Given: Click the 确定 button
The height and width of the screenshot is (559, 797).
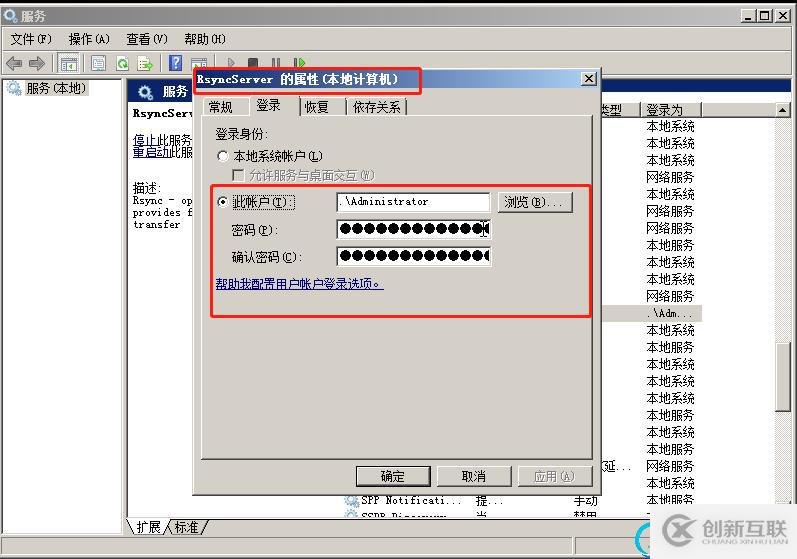Looking at the screenshot, I should tap(393, 476).
